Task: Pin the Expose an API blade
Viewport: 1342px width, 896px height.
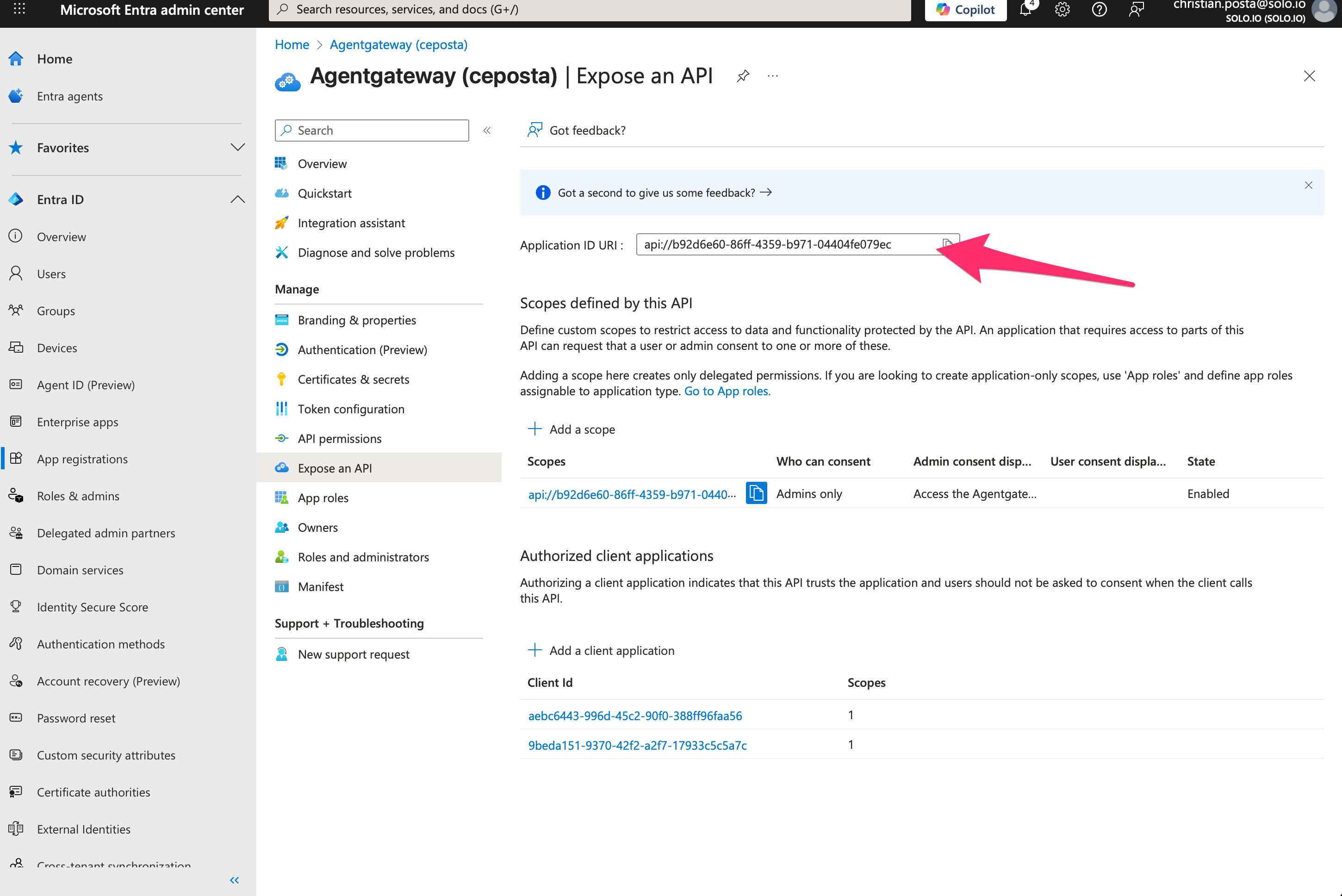Action: 743,76
